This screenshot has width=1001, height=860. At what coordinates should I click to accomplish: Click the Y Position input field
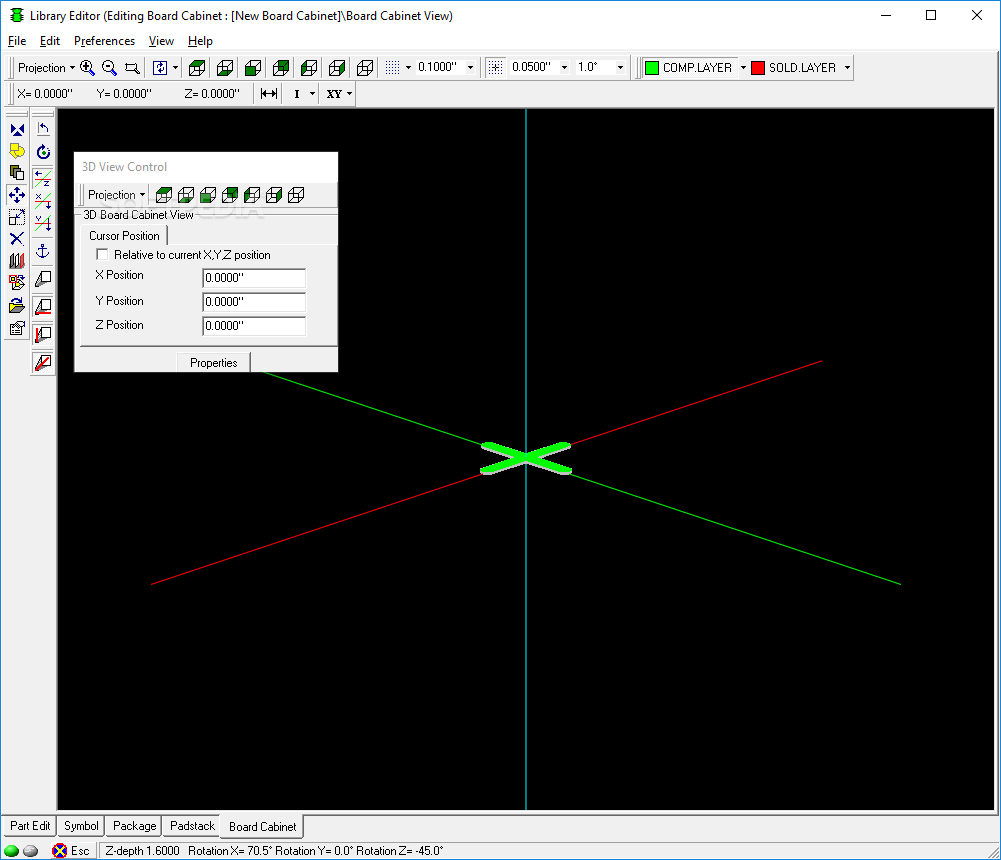coord(254,301)
